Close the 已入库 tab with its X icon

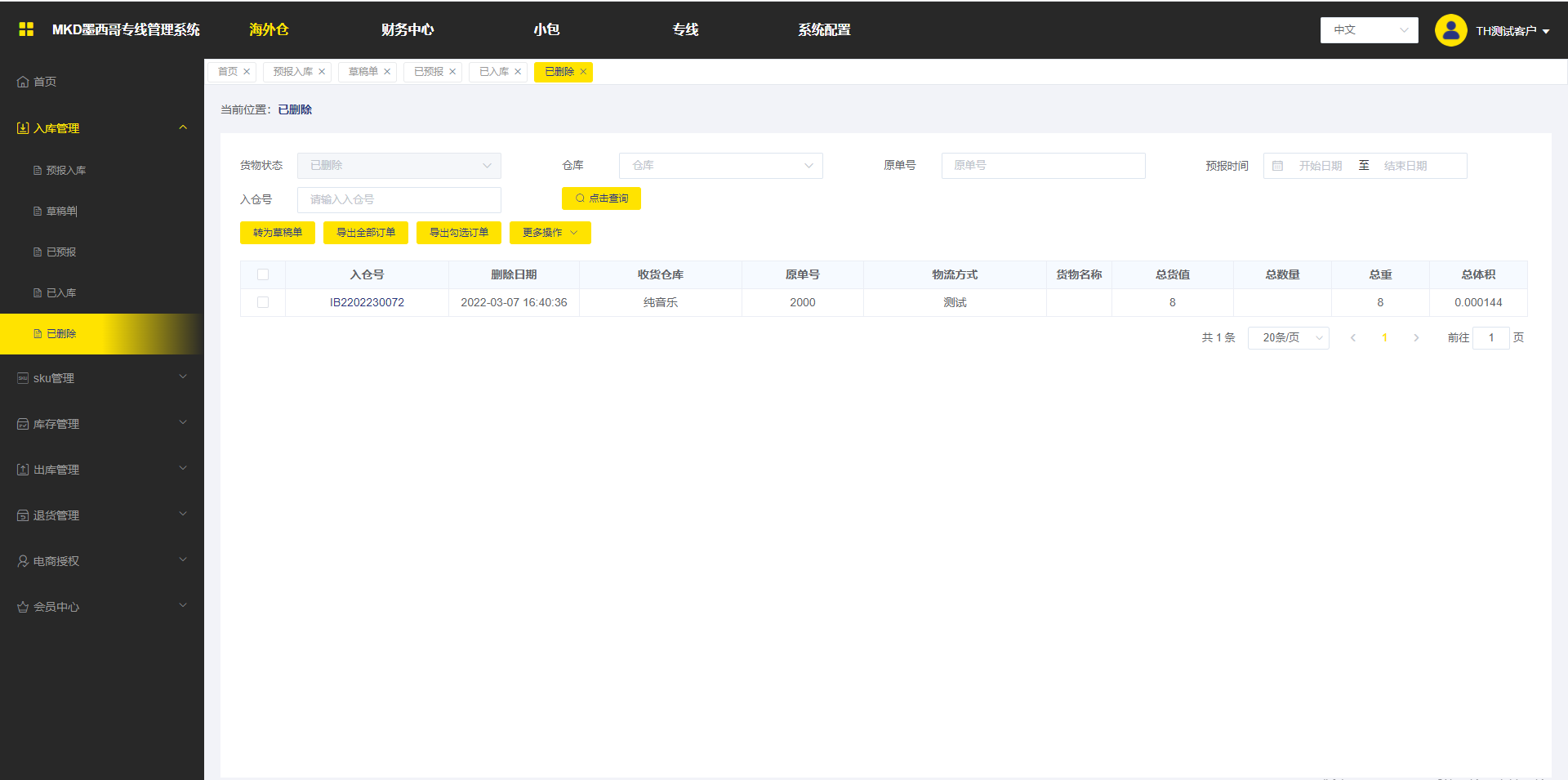[x=518, y=72]
